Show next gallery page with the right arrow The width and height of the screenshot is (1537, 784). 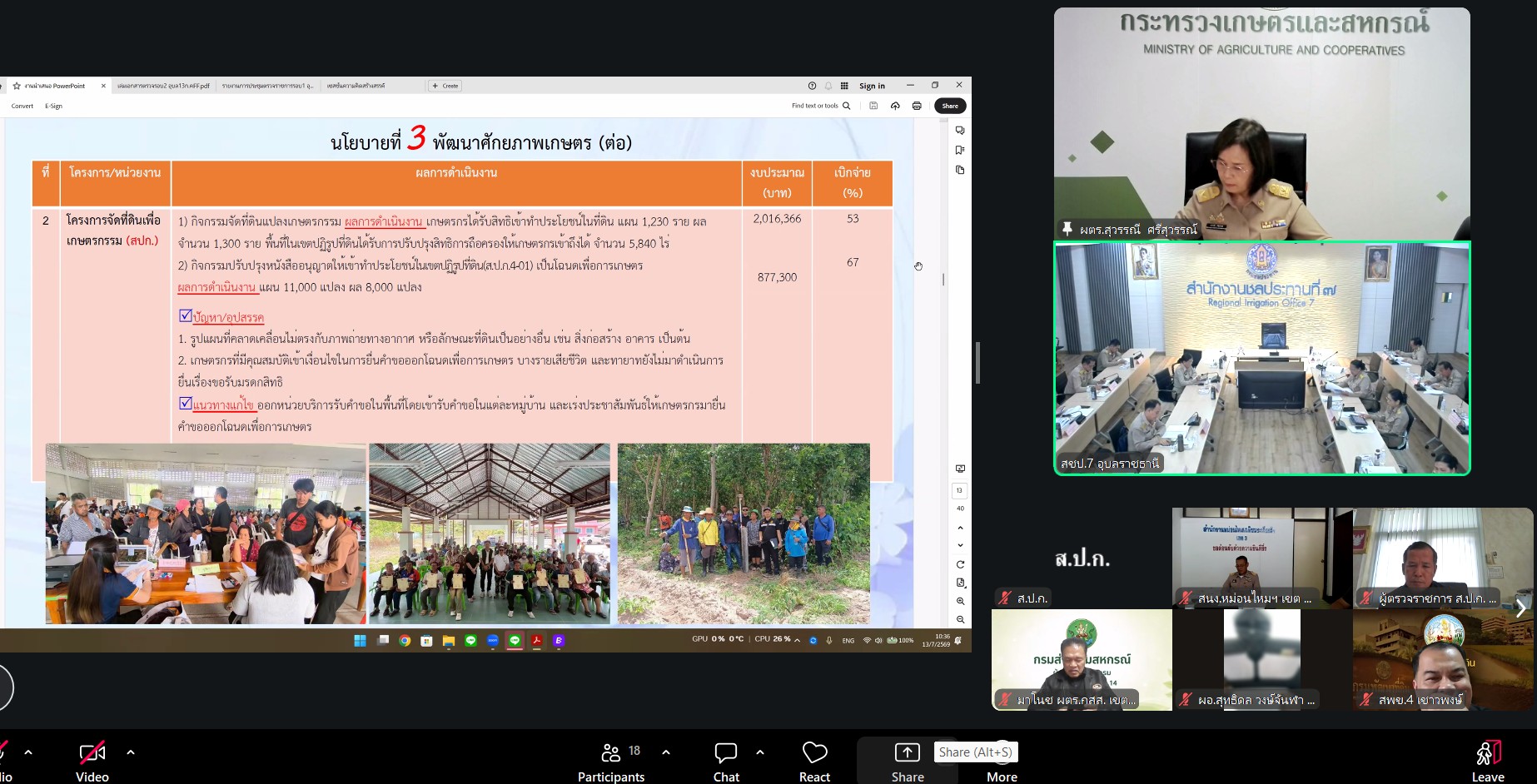(1520, 608)
